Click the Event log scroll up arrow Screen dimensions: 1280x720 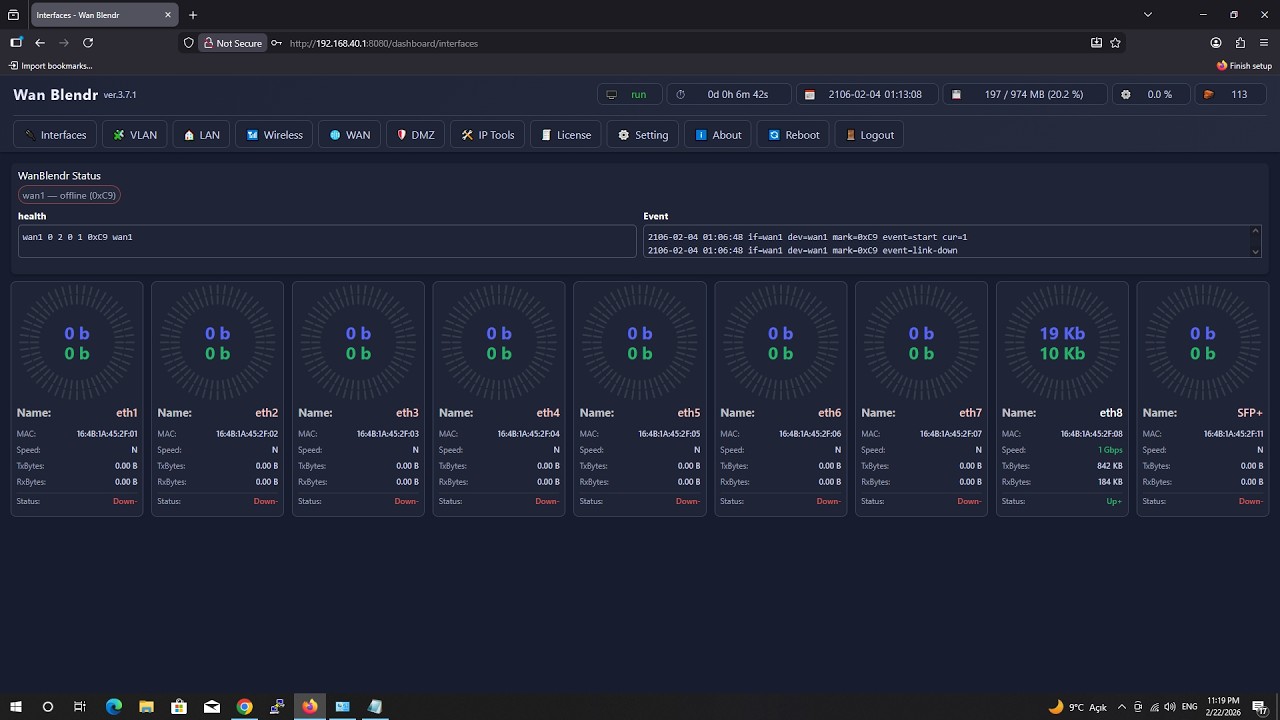coord(1256,231)
